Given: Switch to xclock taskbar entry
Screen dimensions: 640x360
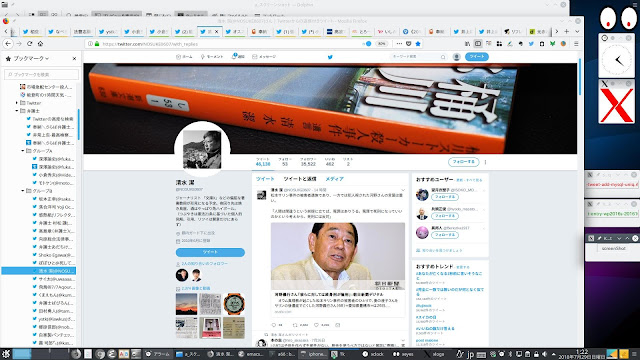Looking at the screenshot, I should (373, 354).
